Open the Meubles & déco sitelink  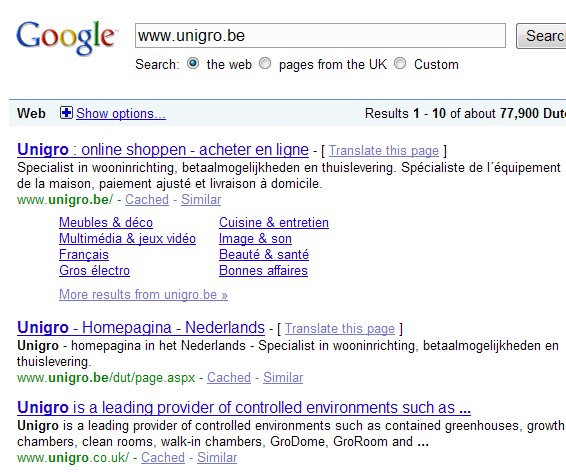coord(106,222)
